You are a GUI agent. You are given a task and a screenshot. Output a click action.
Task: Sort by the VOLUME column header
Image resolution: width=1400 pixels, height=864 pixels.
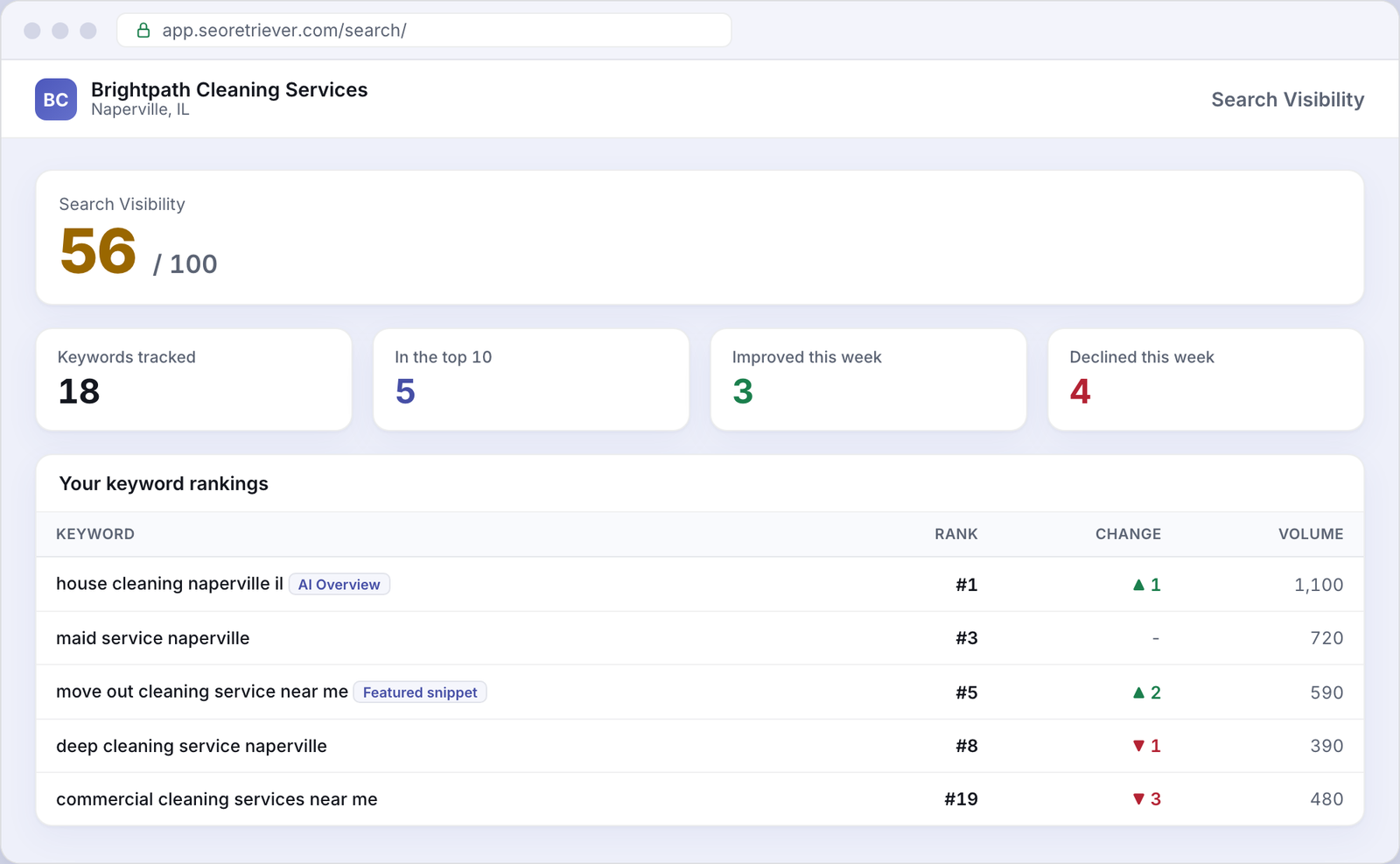[1311, 534]
